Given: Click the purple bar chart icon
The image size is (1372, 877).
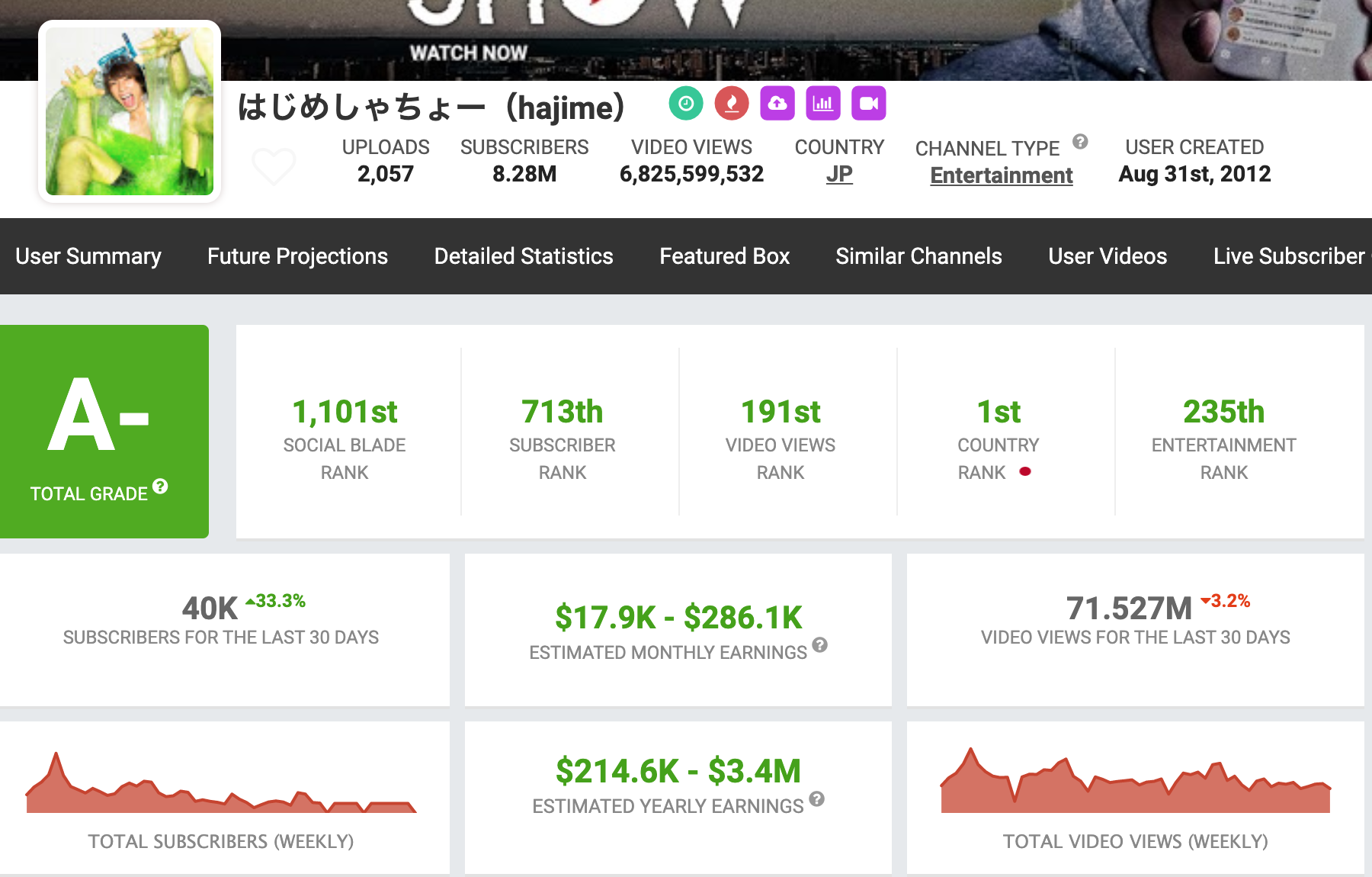Looking at the screenshot, I should [823, 104].
